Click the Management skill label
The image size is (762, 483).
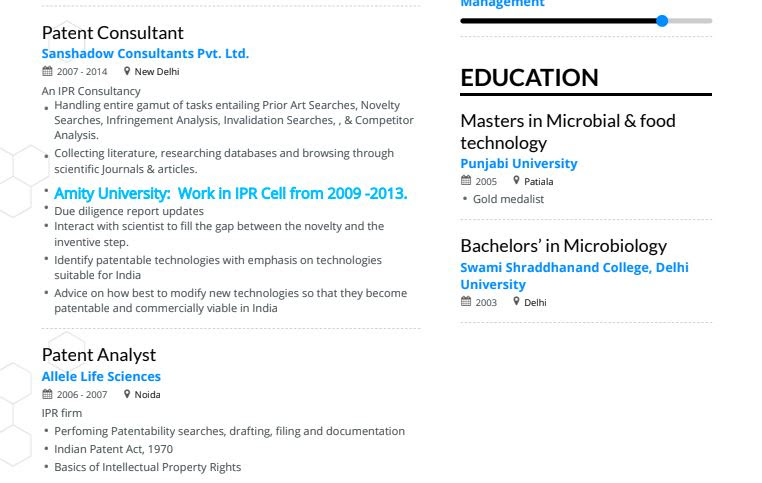pos(502,3)
